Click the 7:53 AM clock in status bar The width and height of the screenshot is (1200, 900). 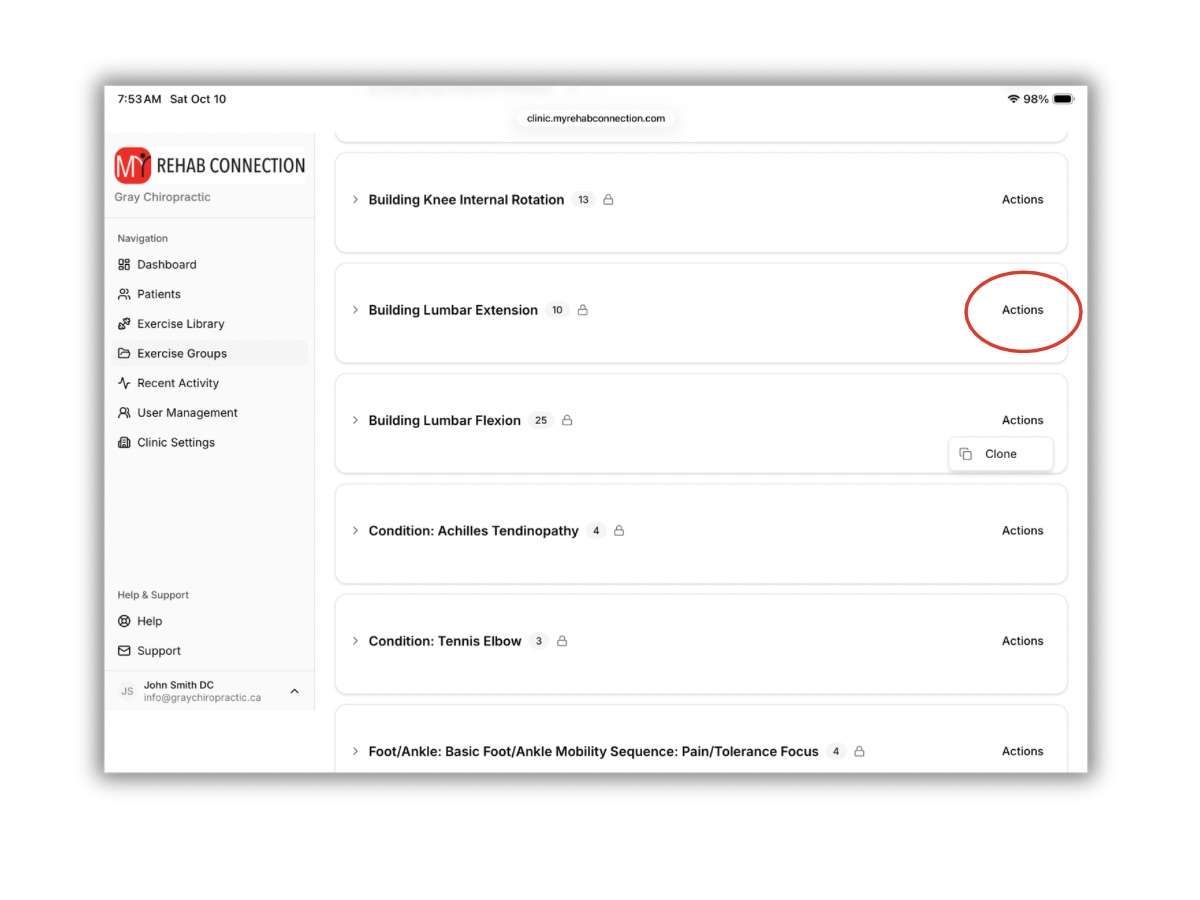point(139,99)
